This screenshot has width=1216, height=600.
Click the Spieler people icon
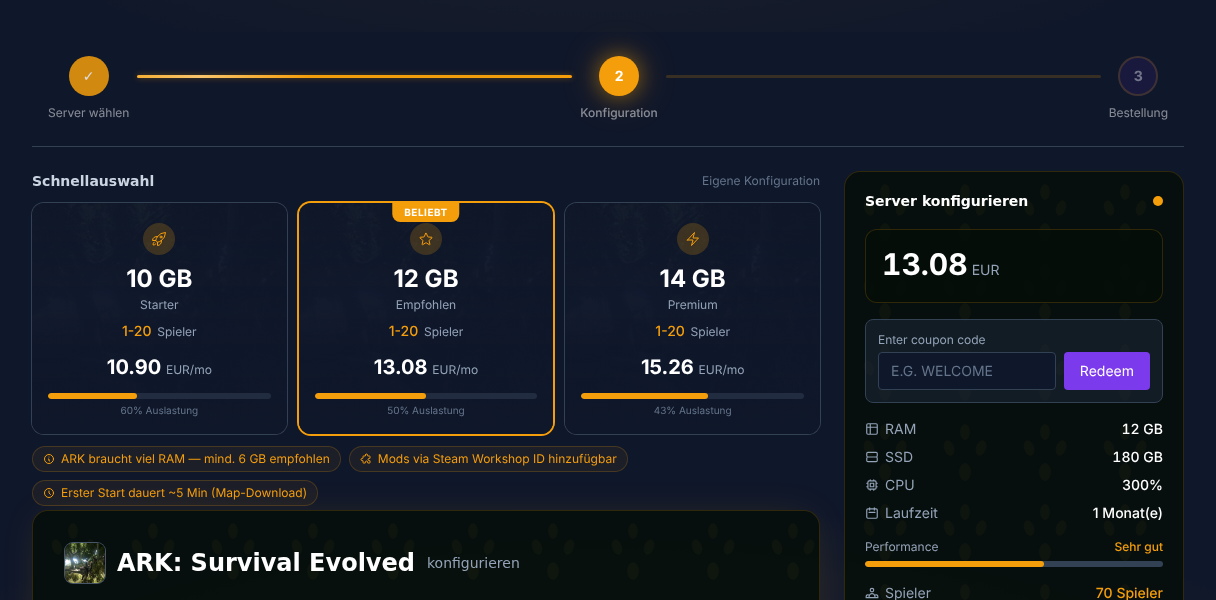tap(872, 593)
